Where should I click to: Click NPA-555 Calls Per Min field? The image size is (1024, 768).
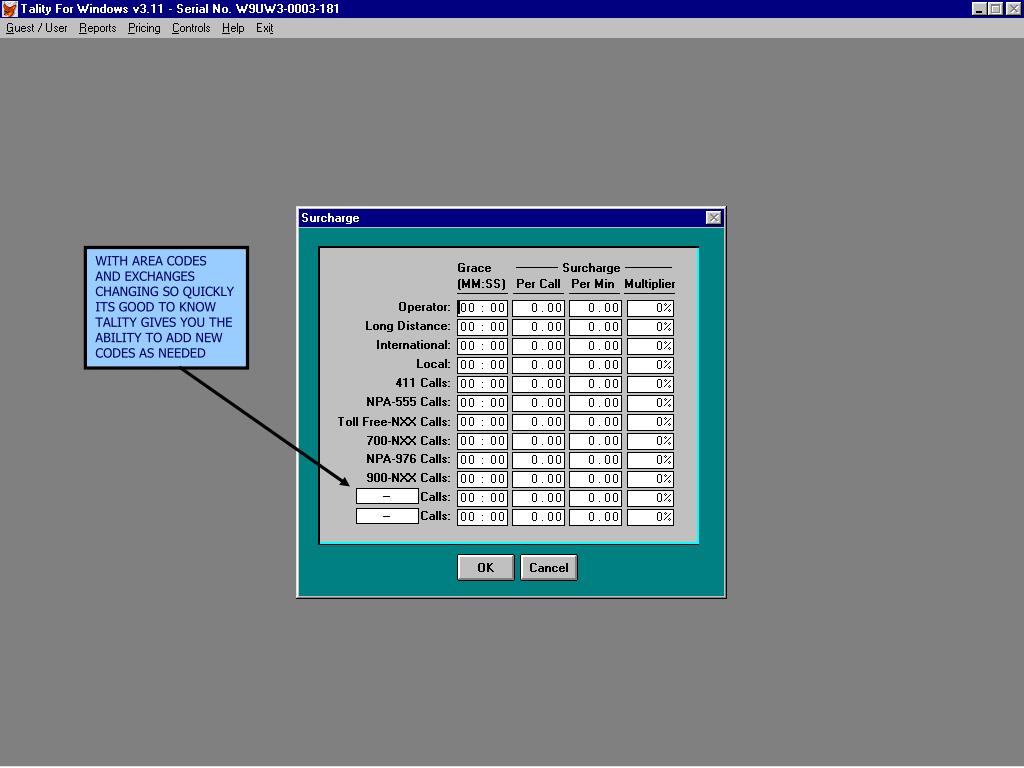click(x=595, y=402)
